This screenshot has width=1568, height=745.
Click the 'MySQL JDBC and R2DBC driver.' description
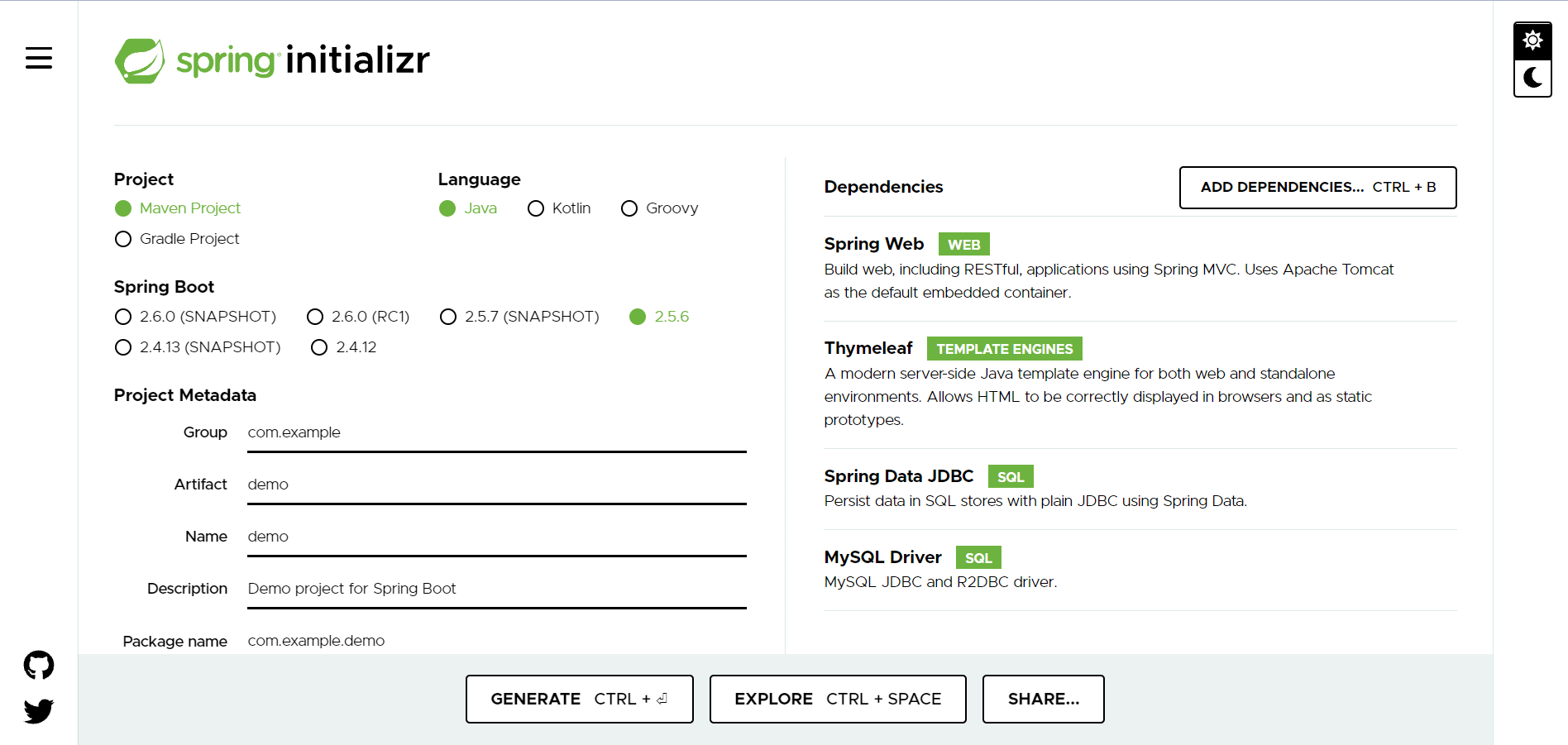(x=941, y=582)
